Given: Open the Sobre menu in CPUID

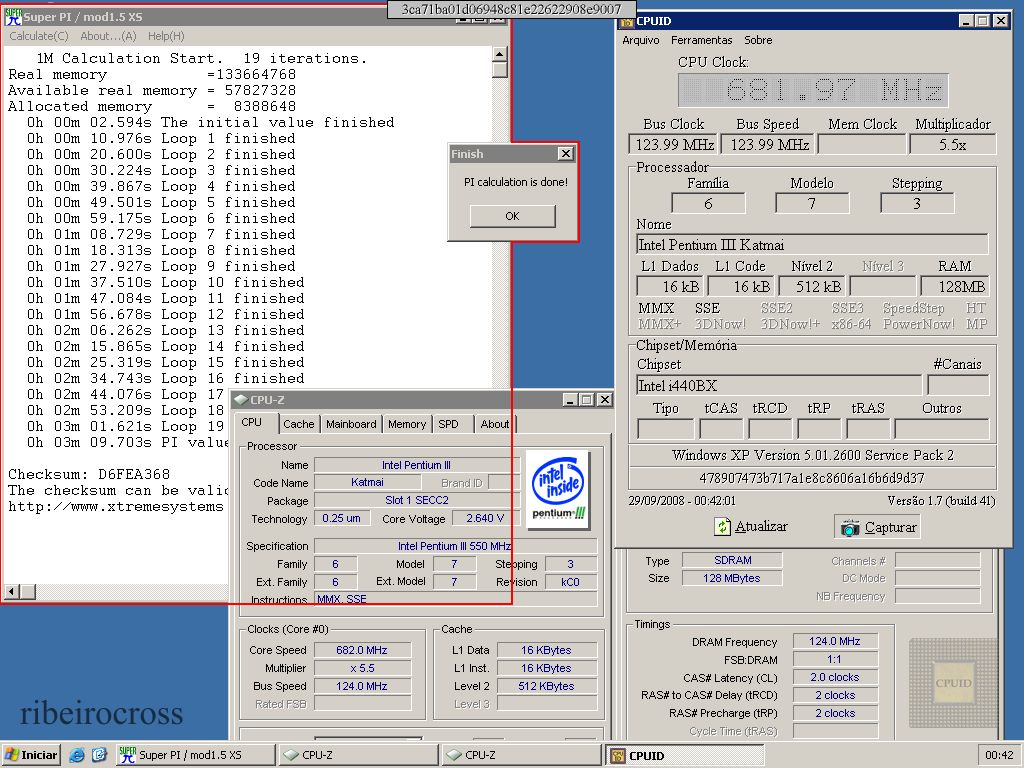Looking at the screenshot, I should coord(758,40).
